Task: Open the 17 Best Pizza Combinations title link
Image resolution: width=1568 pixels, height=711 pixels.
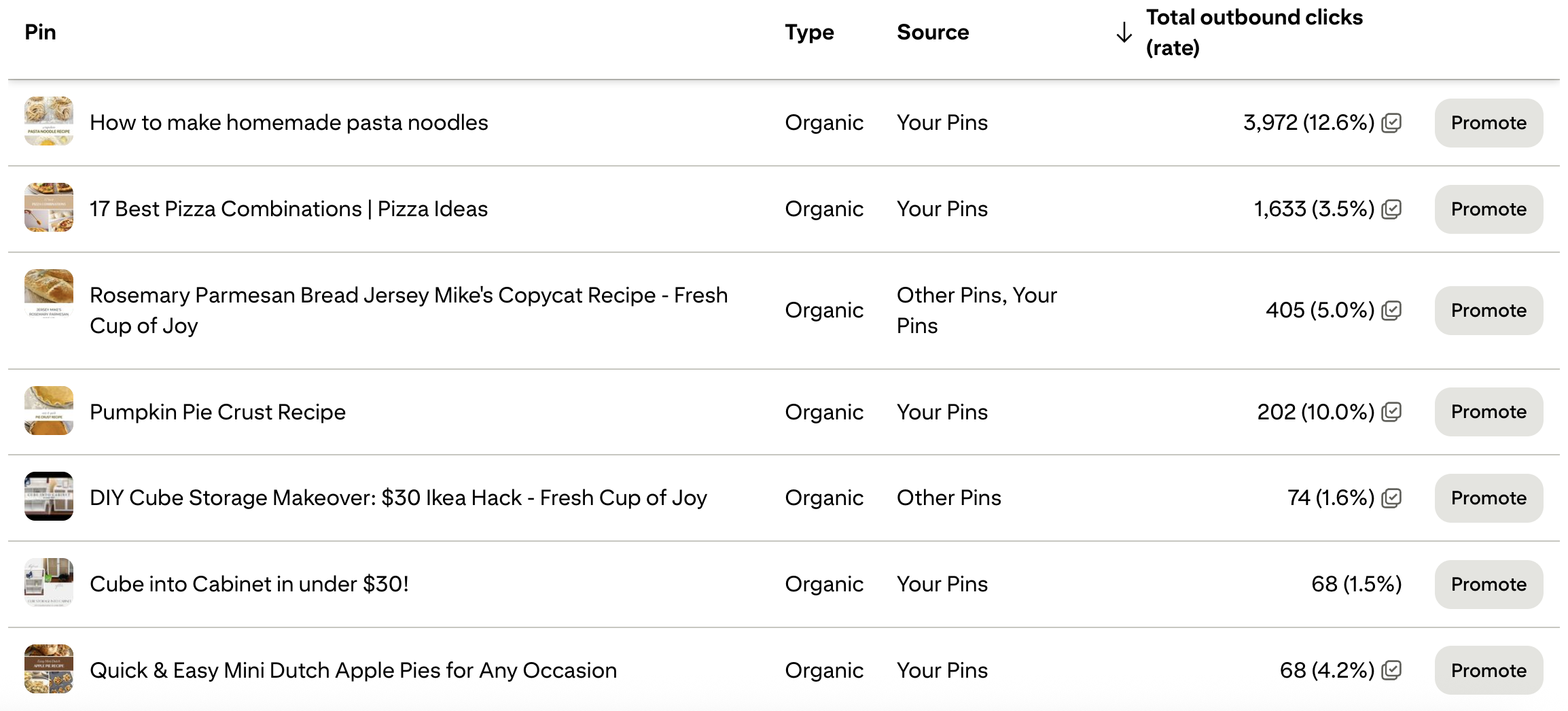Action: pos(289,209)
